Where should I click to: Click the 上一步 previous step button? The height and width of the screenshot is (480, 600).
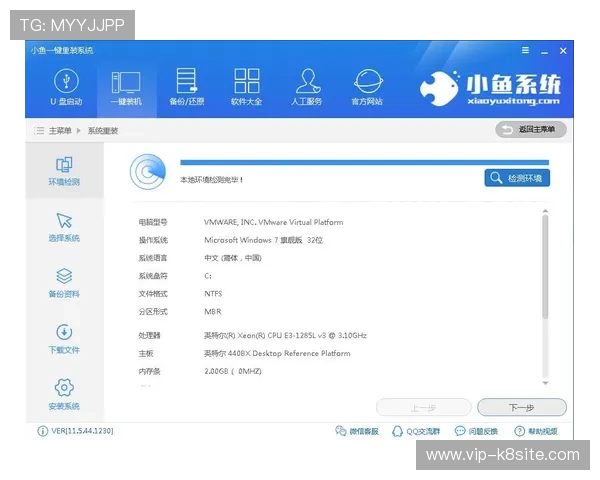point(424,408)
